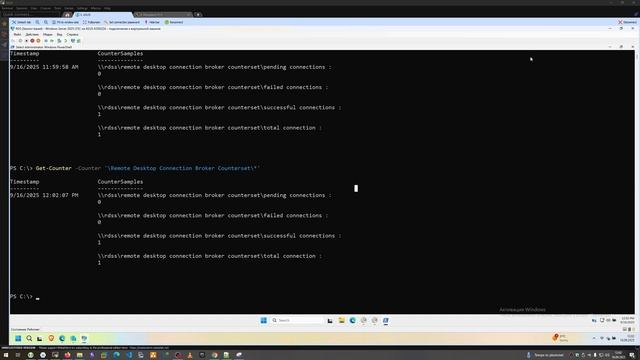Screen dimensions: 640x360
Task: Click Search magnifier on middle taskbar
Action: pos(29,338)
